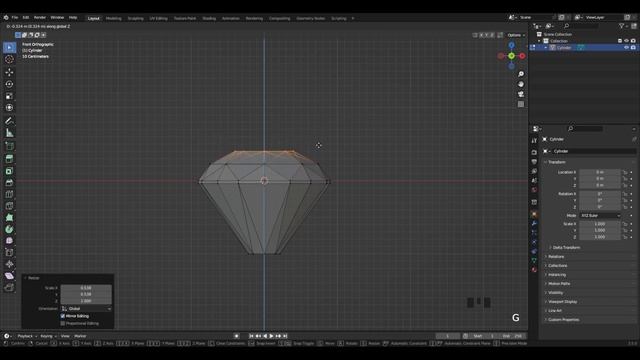Screen dimensions: 640x360
Task: Select the Measure ruler tool
Action: 9,133
